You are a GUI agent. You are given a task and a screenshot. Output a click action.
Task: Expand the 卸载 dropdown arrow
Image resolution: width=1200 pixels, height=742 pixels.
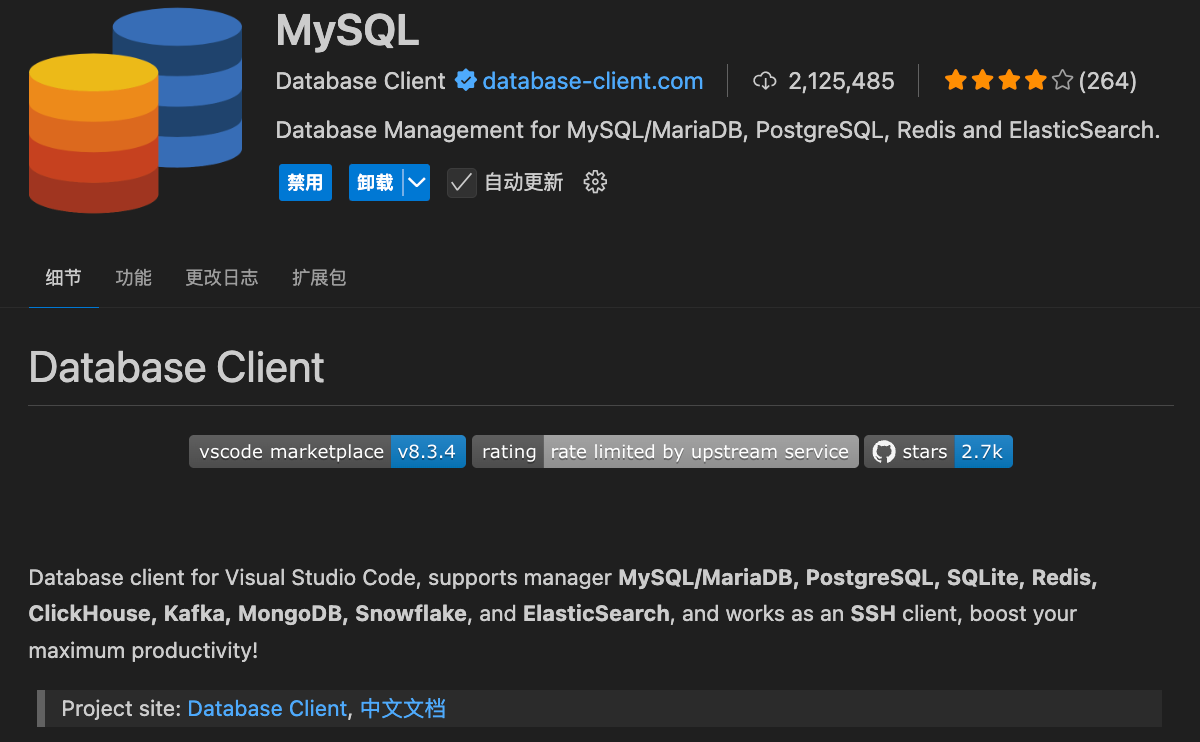[x=417, y=183]
